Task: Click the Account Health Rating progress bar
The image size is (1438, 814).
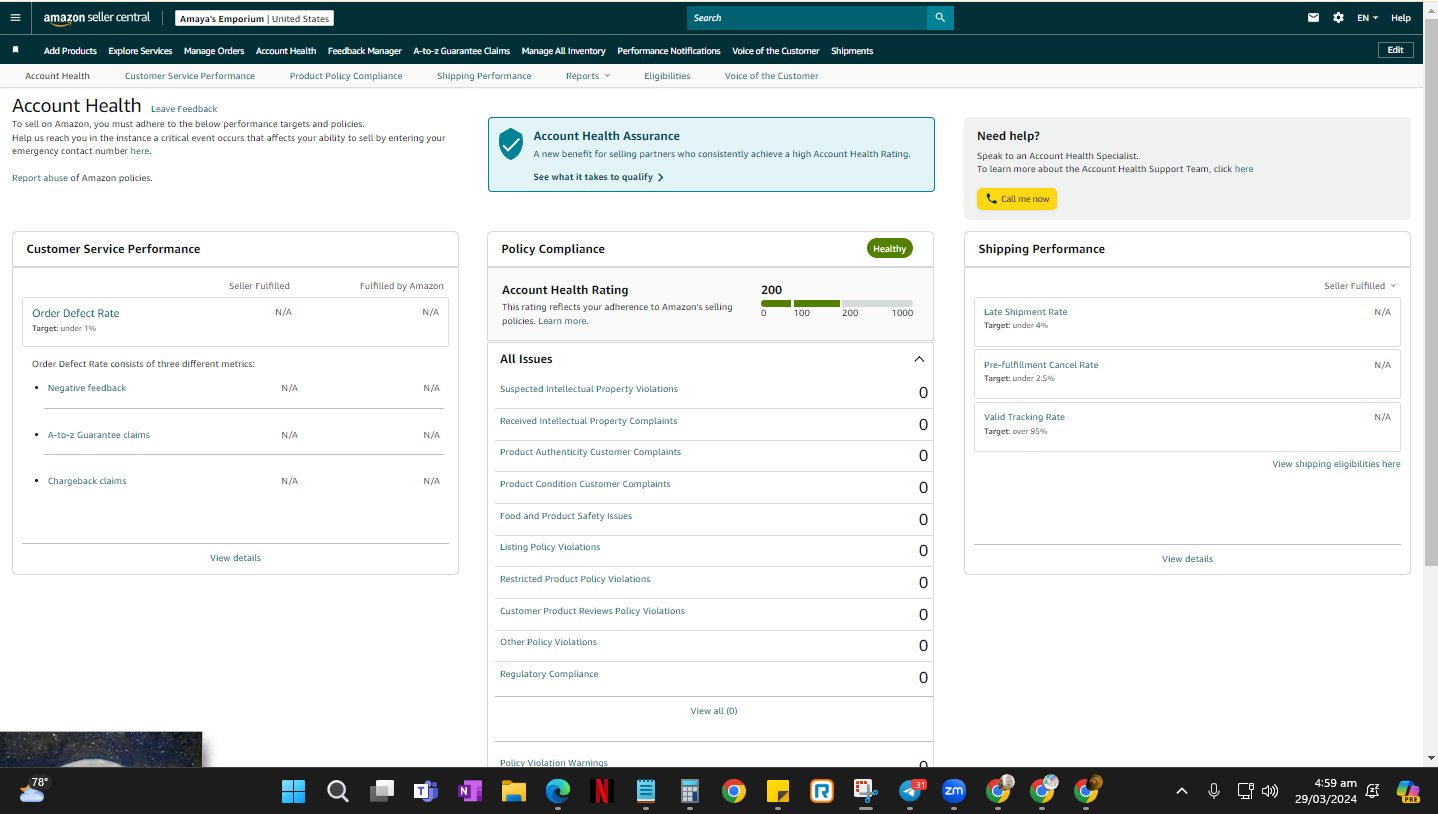Action: (x=837, y=303)
